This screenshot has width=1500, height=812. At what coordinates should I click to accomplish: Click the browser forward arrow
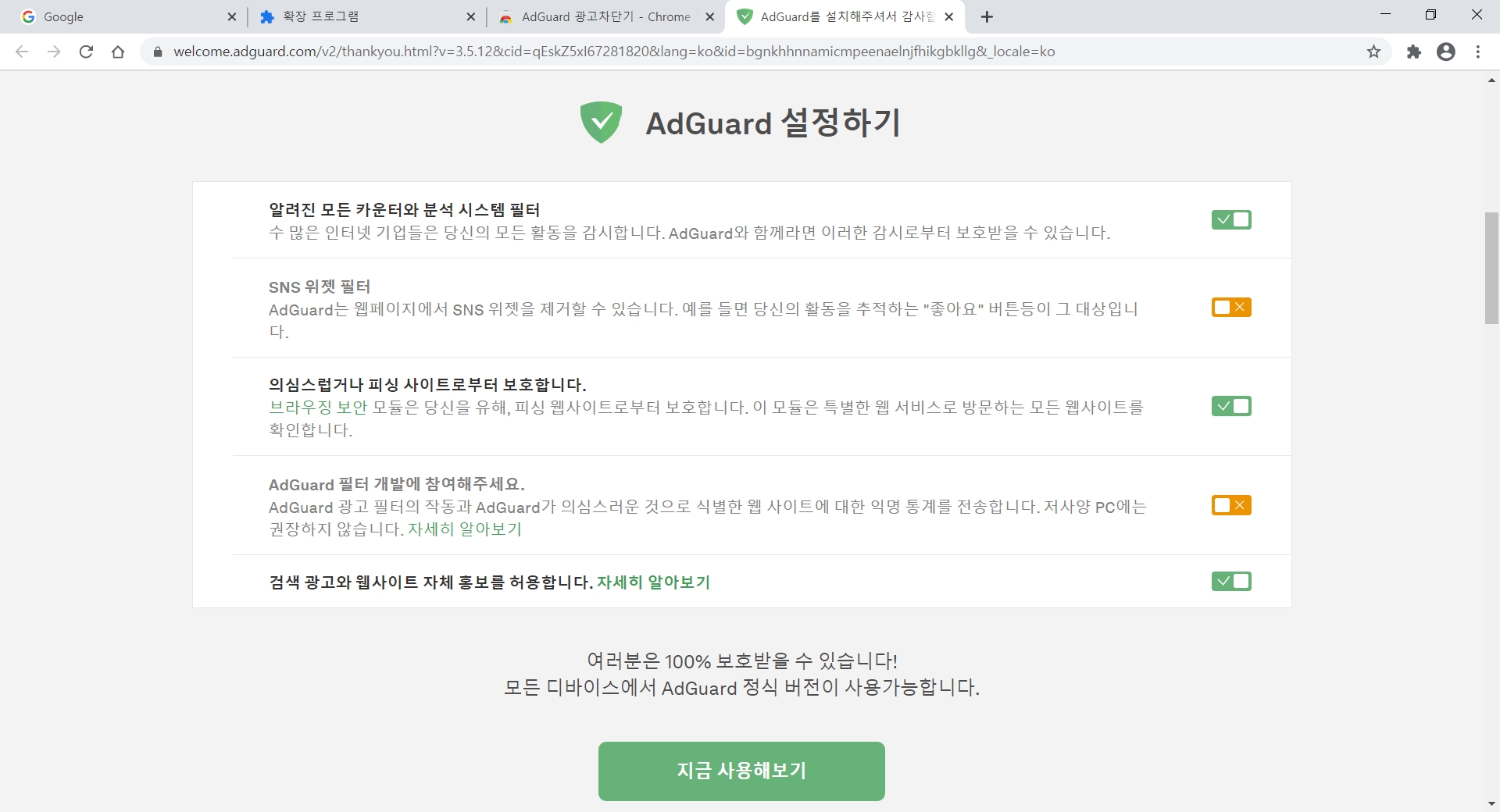[54, 52]
